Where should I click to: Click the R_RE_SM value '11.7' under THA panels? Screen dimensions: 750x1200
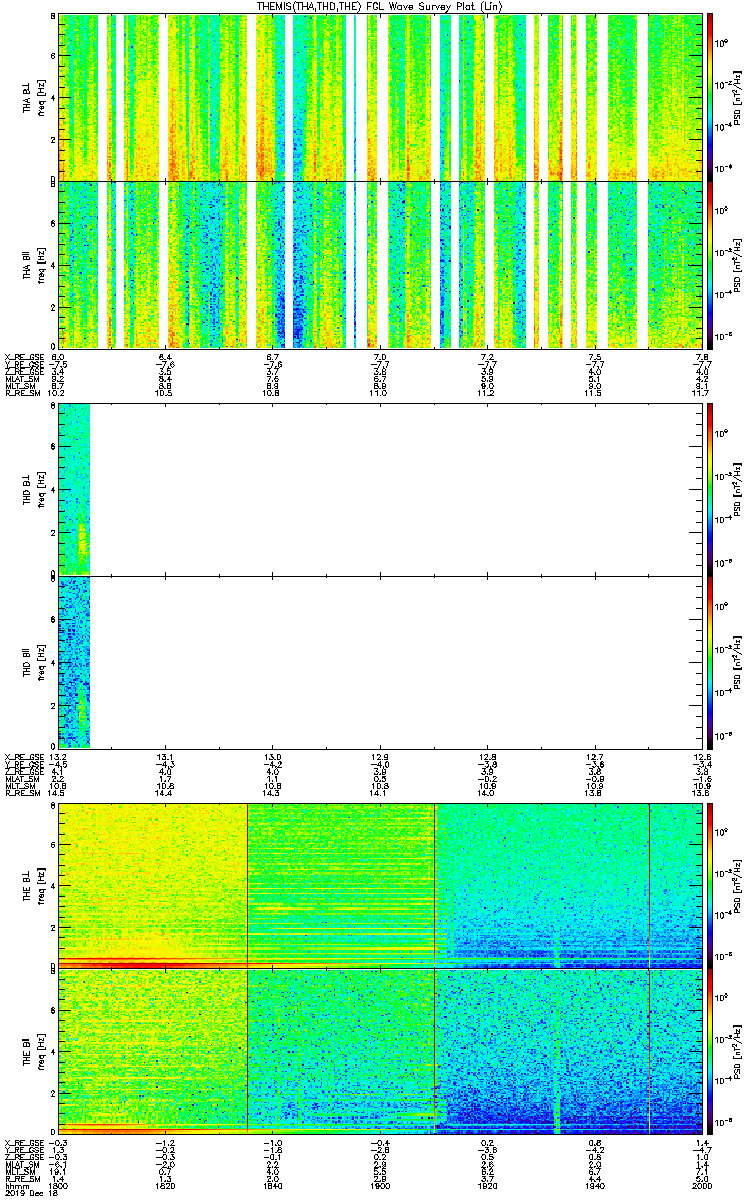tap(702, 393)
